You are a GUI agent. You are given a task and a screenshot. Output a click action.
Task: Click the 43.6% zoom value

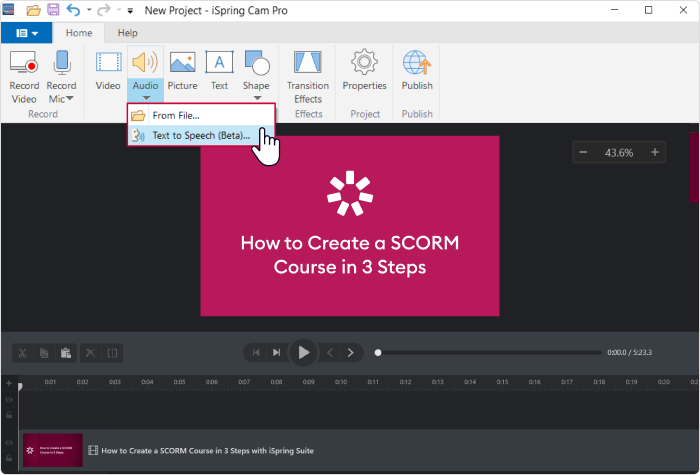point(619,153)
